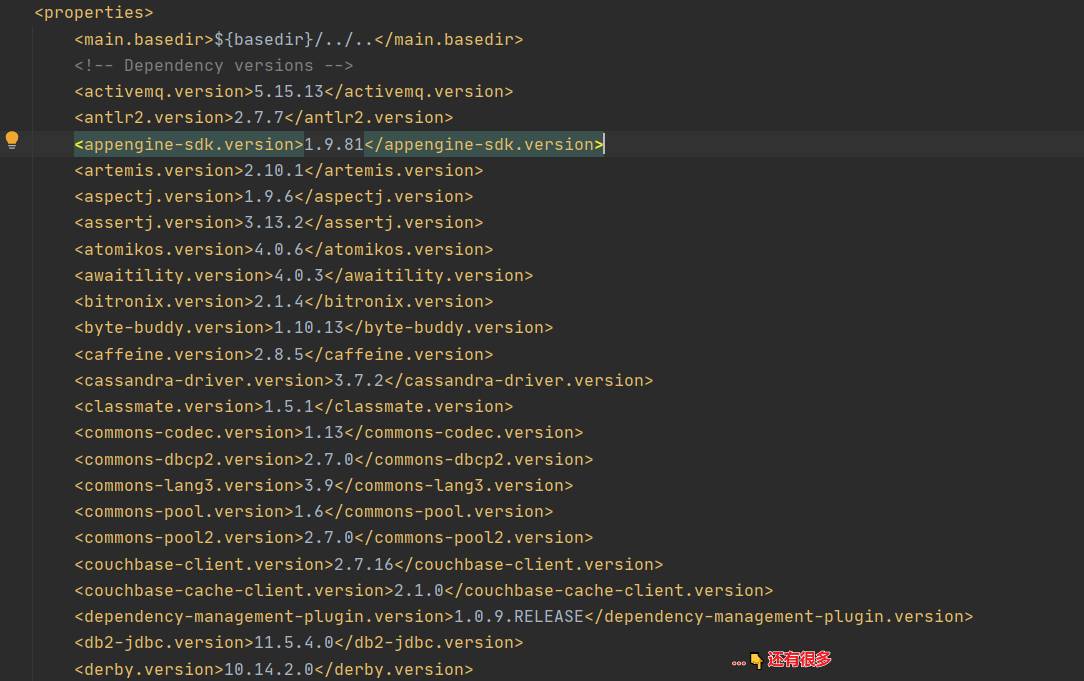Screen dimensions: 1084x681
Task: Click the appengine-sdk version value 1.9.81
Action: 334,144
